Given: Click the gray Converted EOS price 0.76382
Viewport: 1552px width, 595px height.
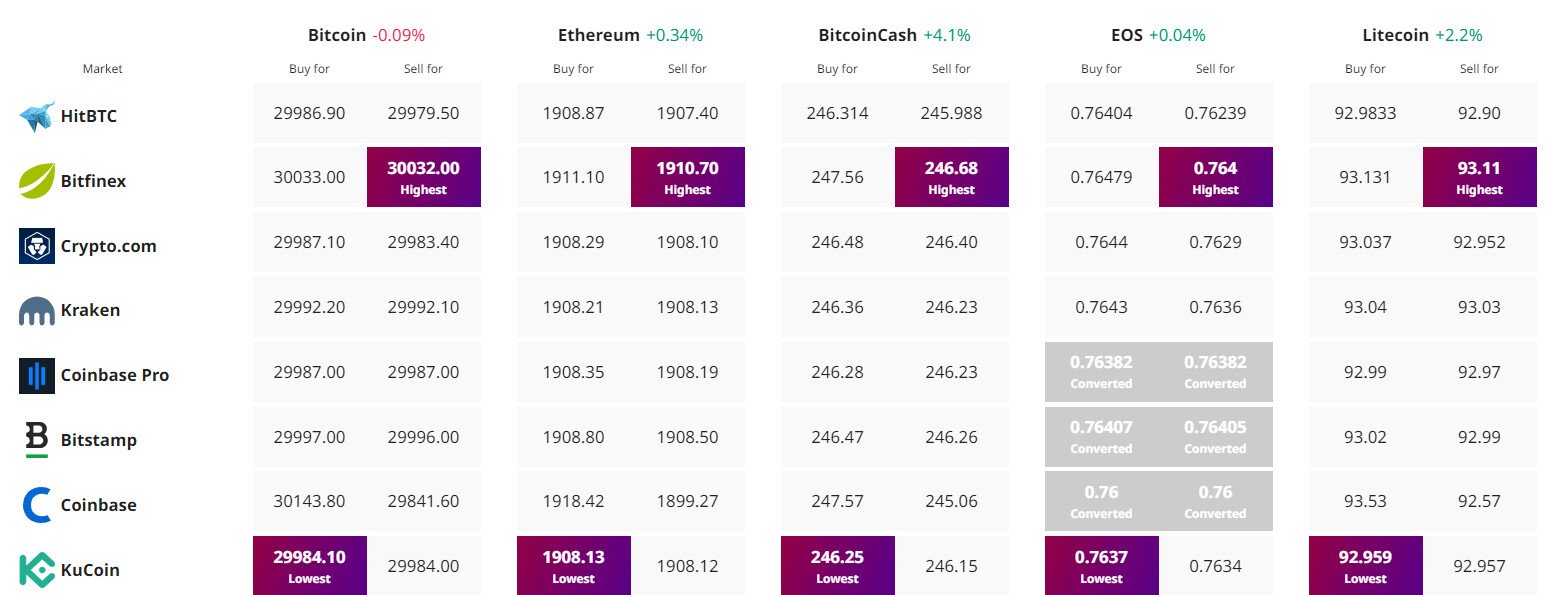Looking at the screenshot, I should (x=1101, y=371).
